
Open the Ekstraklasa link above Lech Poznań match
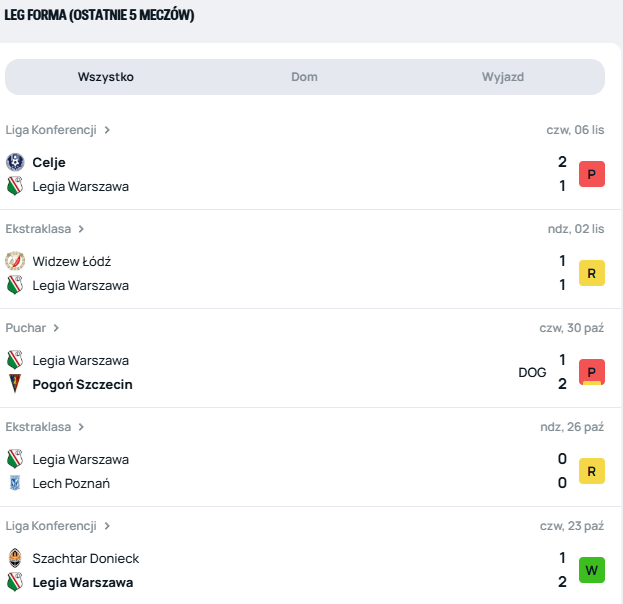pos(39,427)
